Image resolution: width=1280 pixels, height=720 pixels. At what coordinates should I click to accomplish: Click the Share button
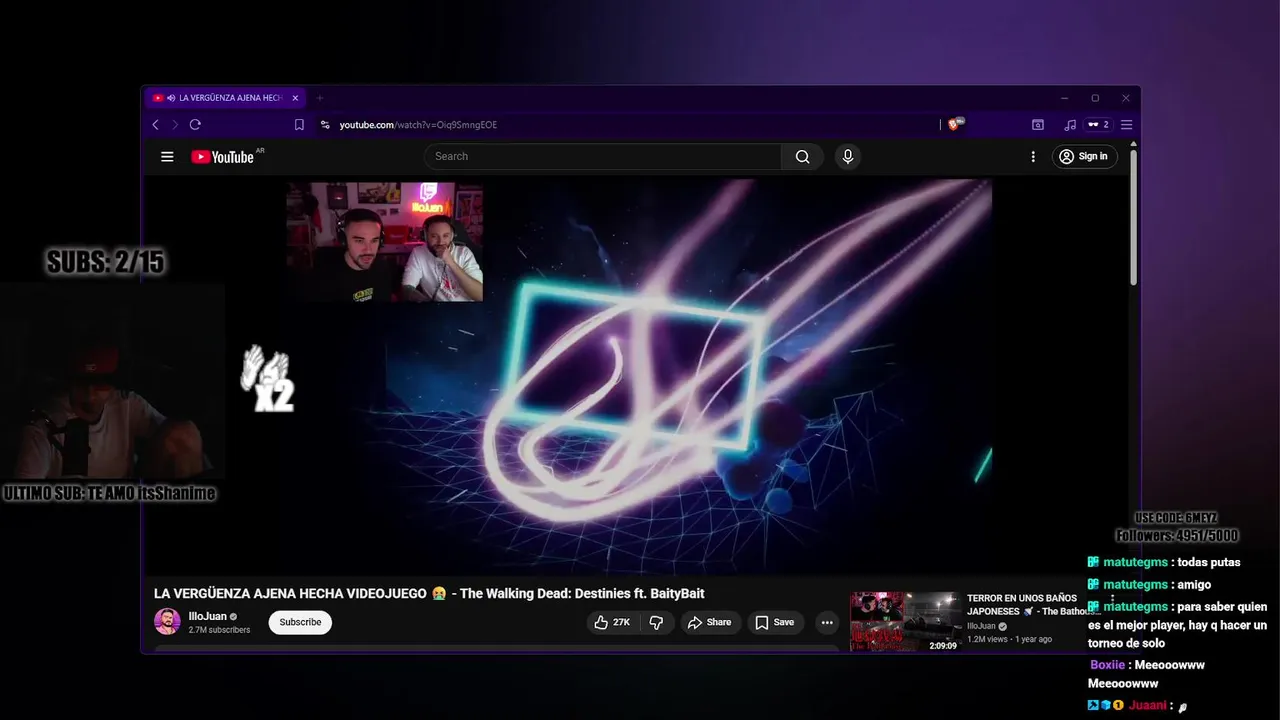709,622
